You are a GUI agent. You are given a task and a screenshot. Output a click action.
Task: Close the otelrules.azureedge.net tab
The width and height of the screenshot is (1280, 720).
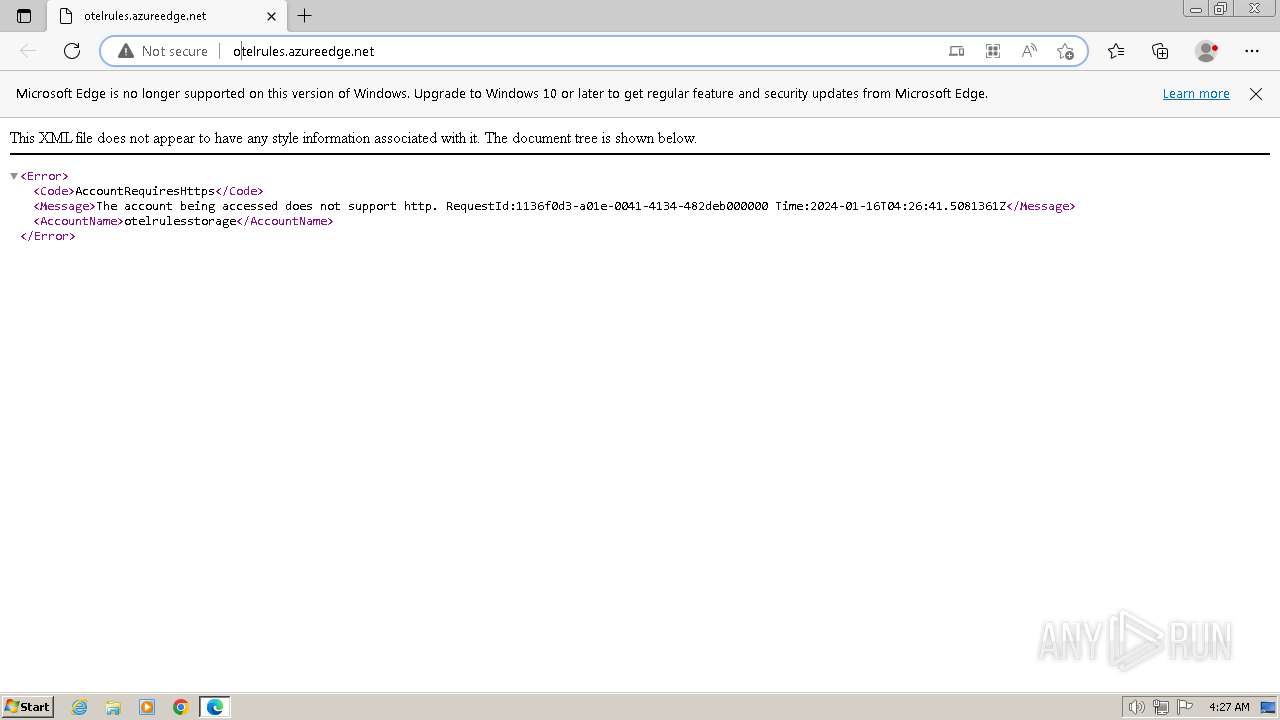(x=271, y=16)
